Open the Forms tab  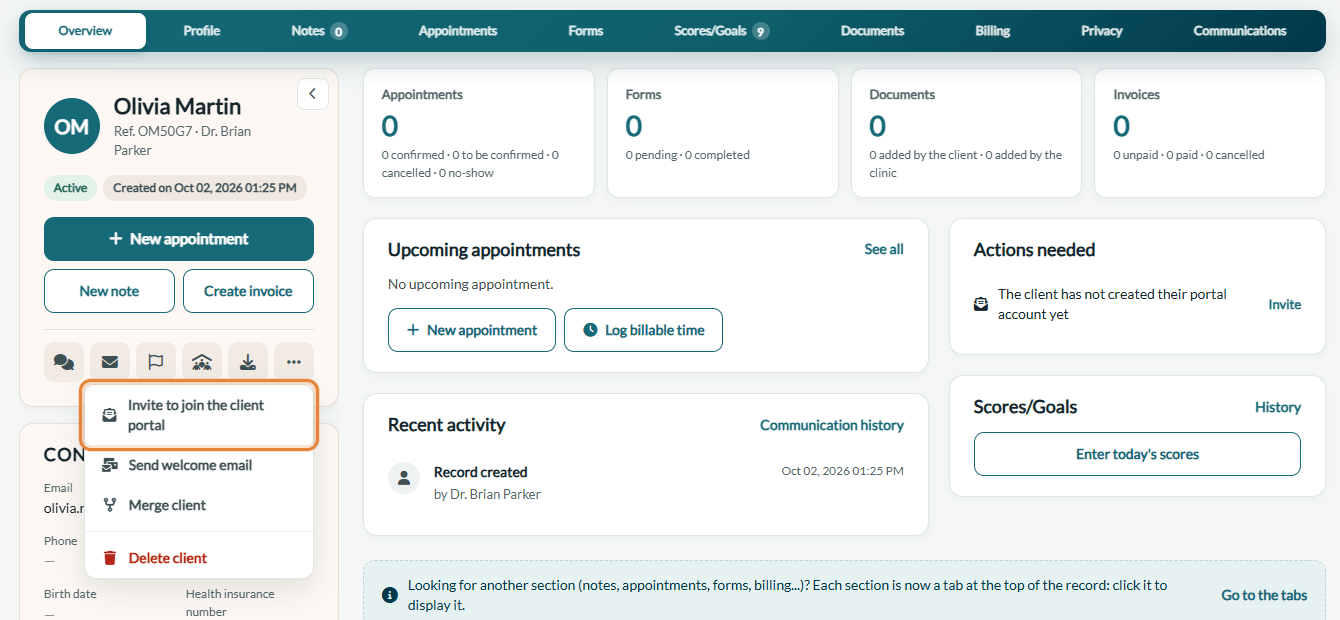[x=586, y=31]
